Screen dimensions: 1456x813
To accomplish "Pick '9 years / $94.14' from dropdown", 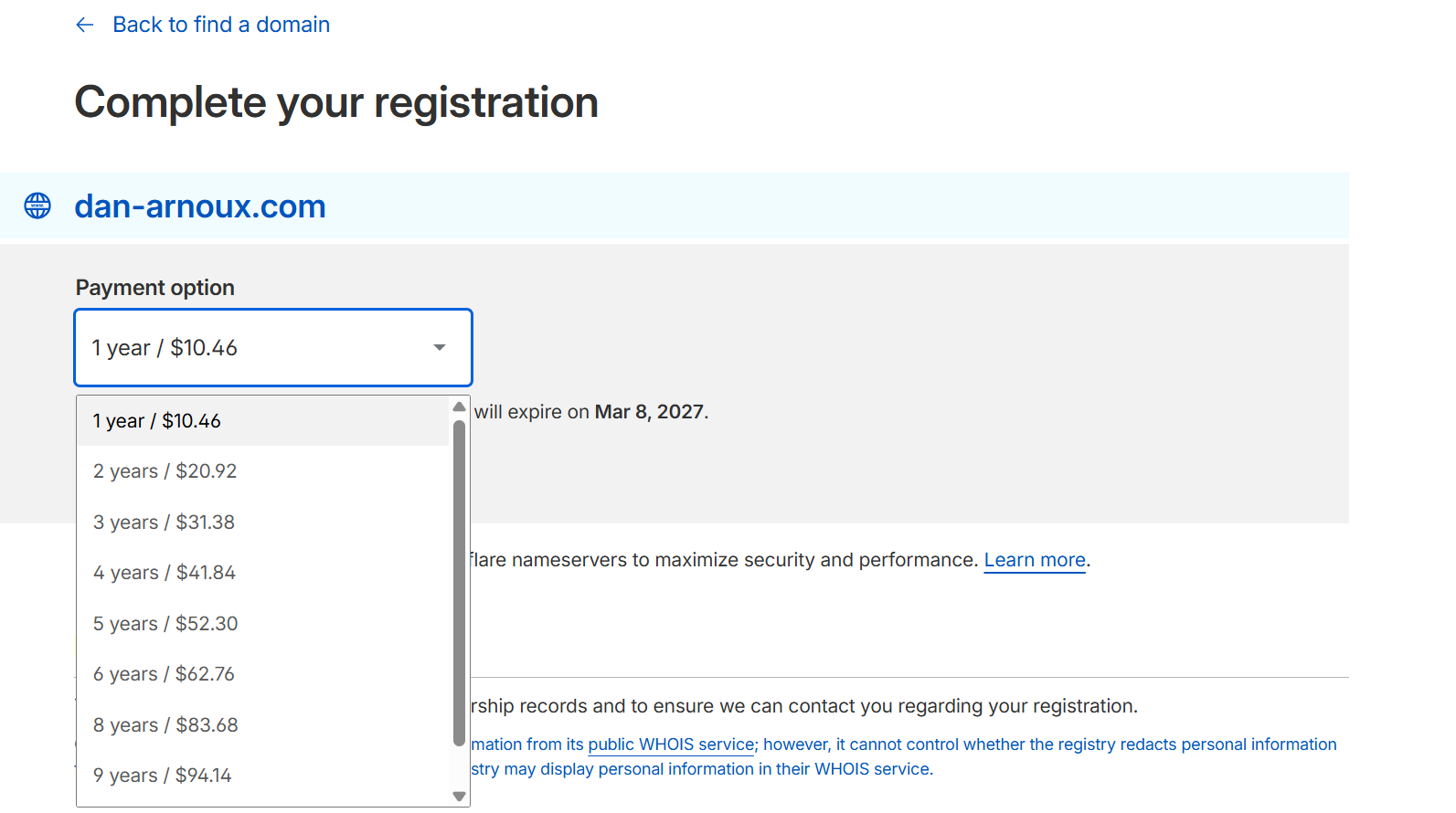I will tap(163, 776).
